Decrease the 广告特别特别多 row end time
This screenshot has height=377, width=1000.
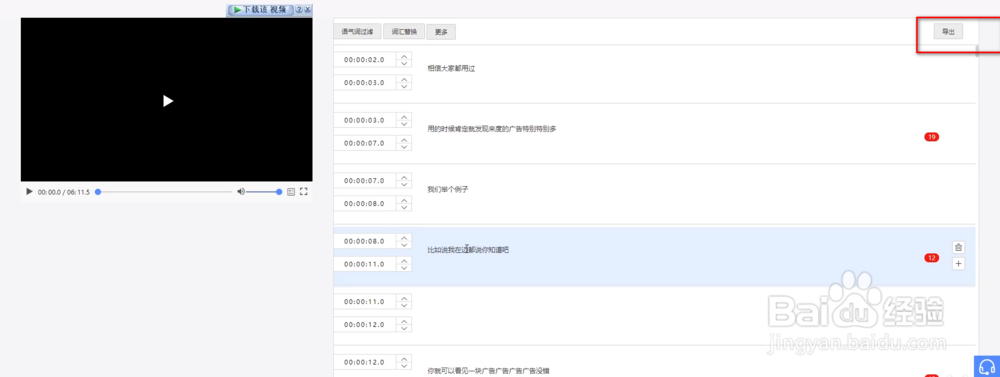click(x=404, y=147)
